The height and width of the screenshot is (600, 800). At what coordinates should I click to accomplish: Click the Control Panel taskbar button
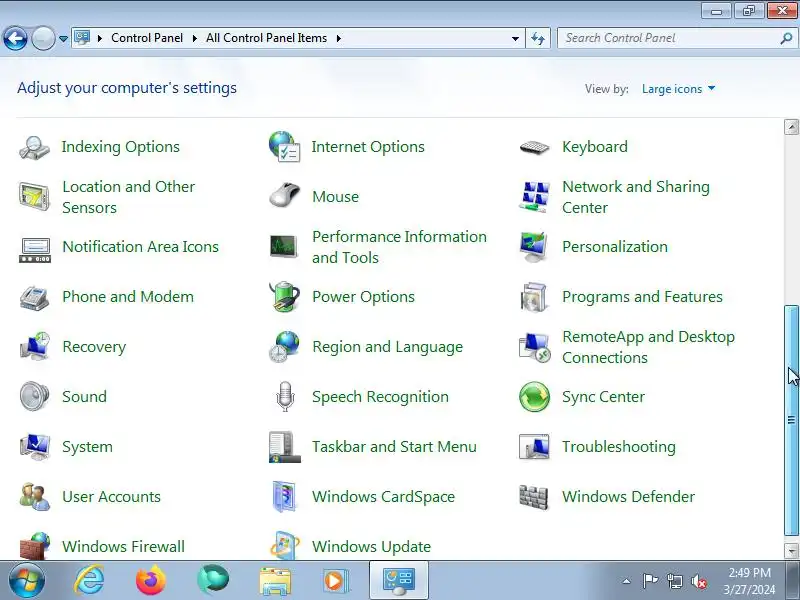tap(398, 581)
